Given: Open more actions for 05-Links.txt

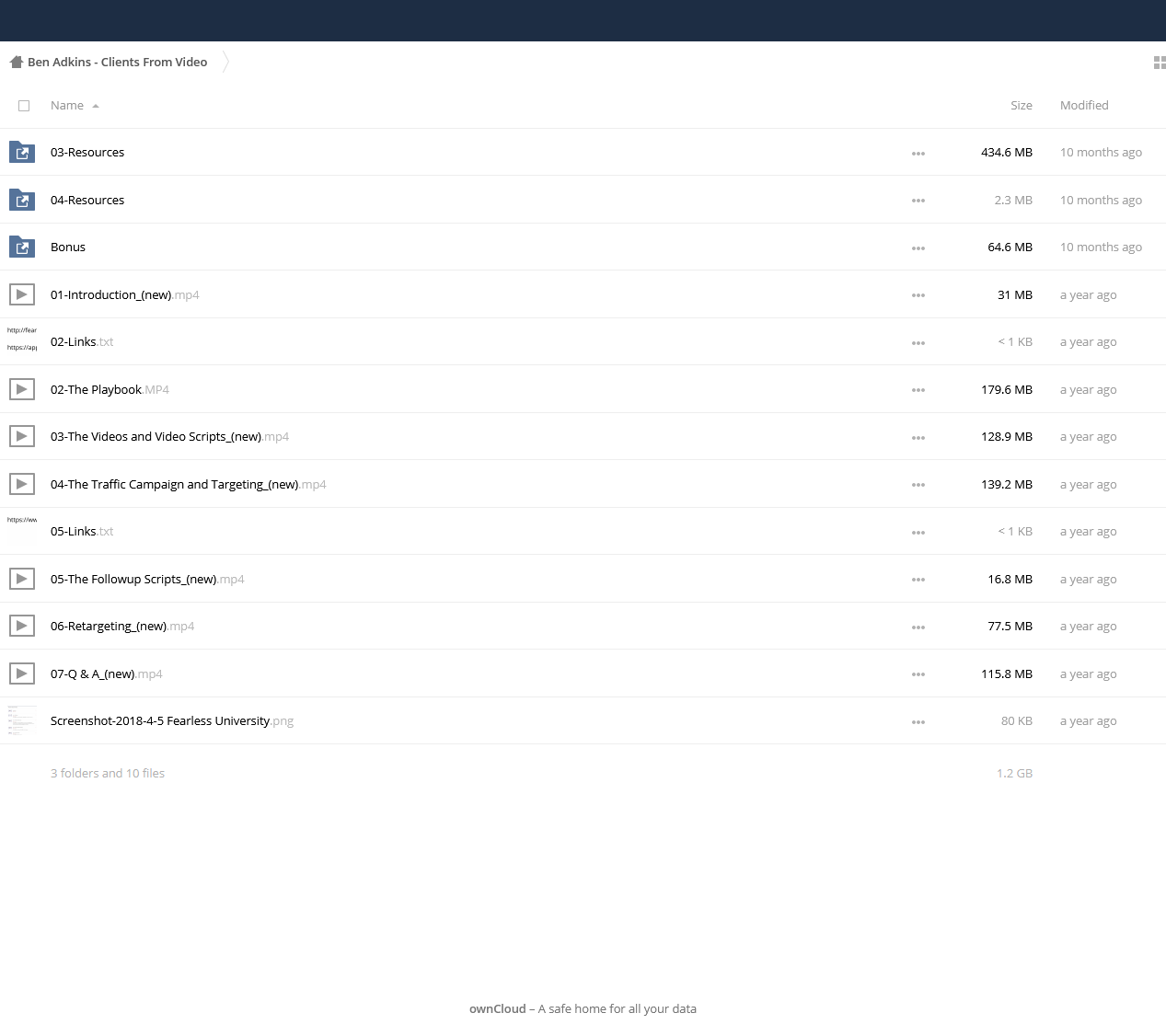Looking at the screenshot, I should point(918,533).
